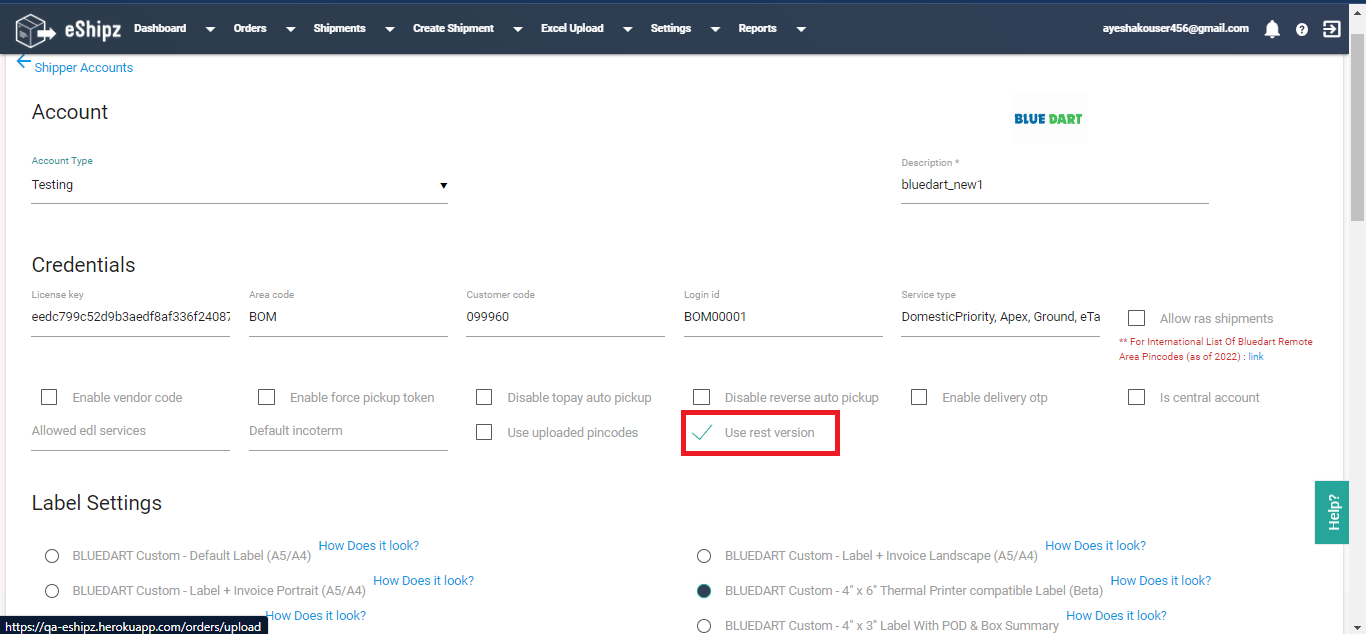Click the Account heading
The width and height of the screenshot is (1366, 634).
(70, 112)
